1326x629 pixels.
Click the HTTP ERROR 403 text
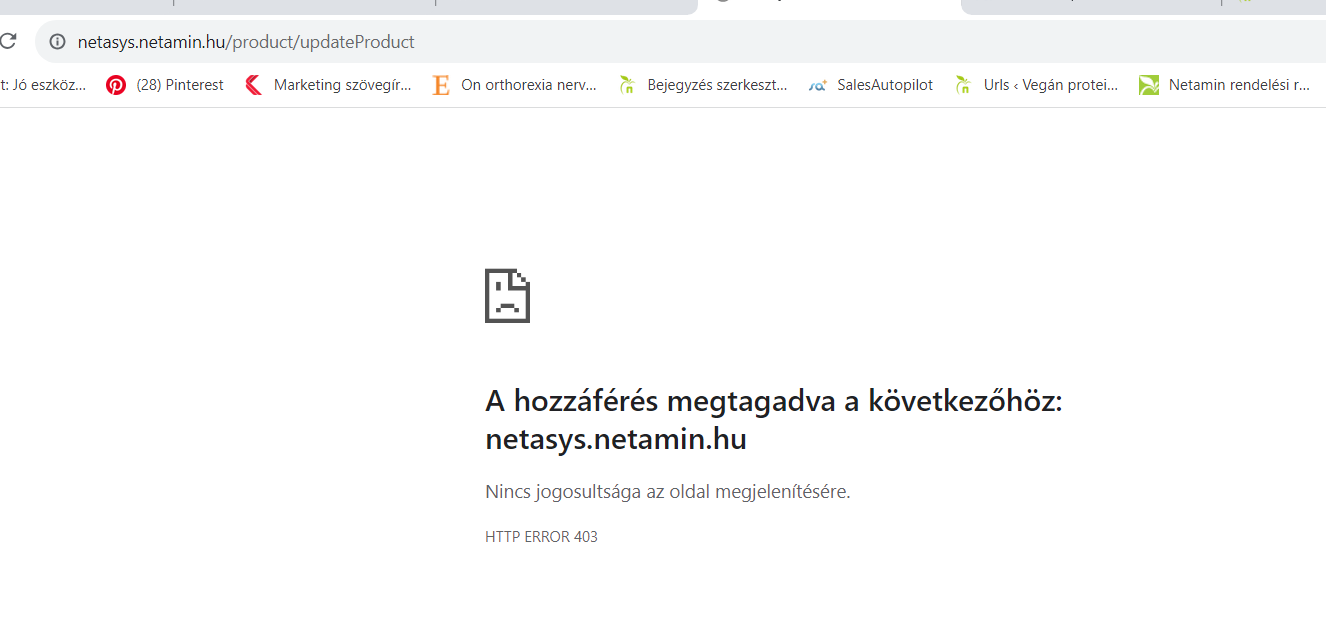[x=541, y=537]
